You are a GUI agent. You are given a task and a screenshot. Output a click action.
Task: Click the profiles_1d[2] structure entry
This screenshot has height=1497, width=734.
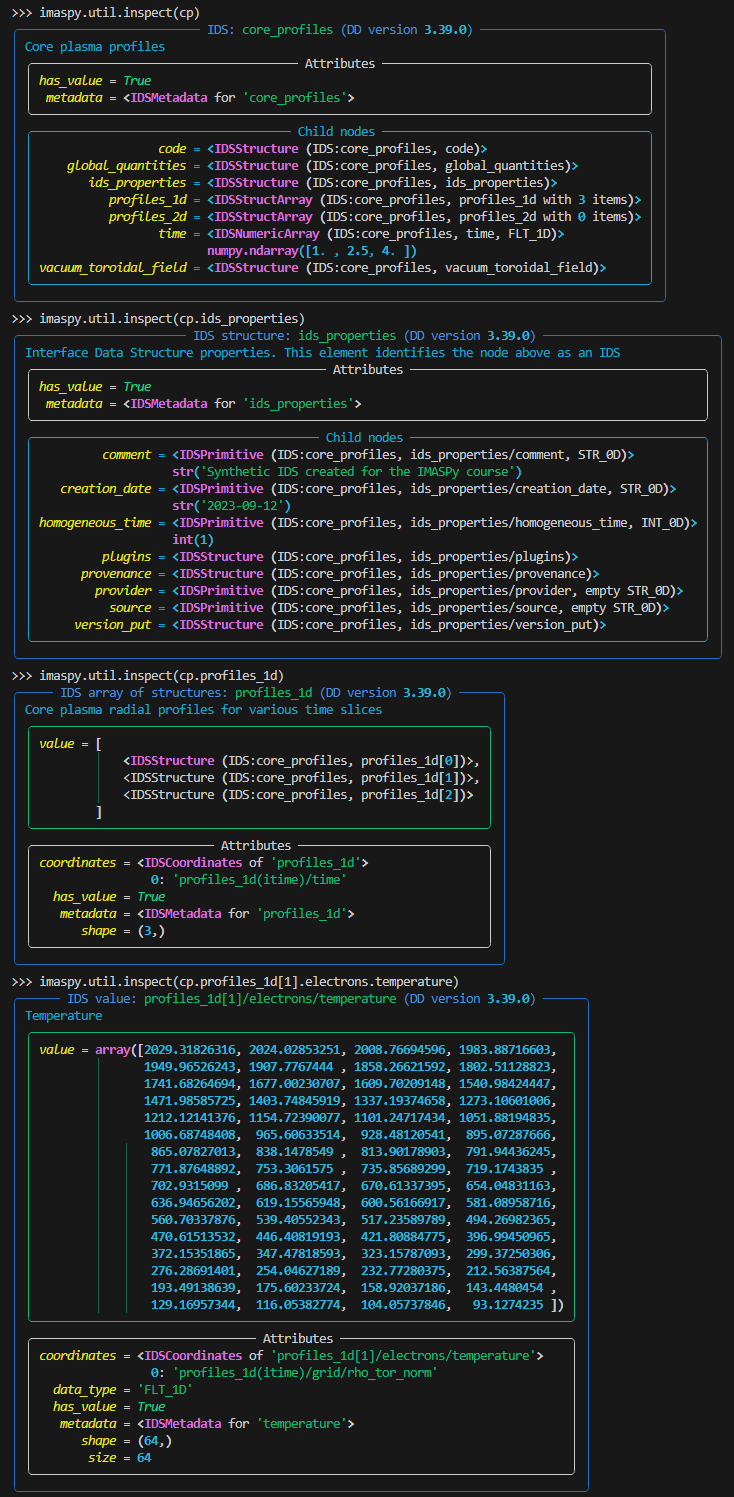[298, 795]
